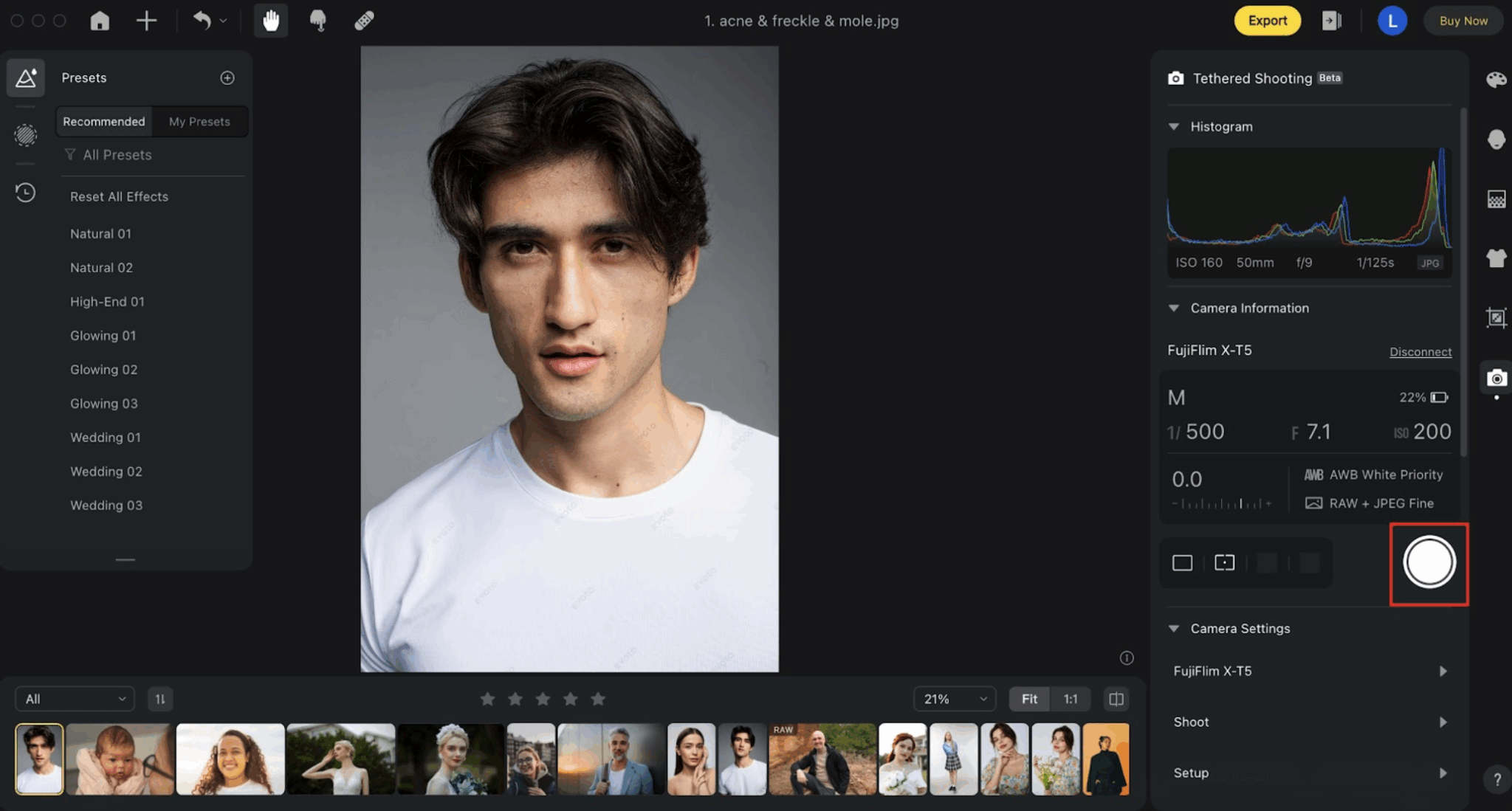Collapse the Histogram section
This screenshot has height=811, width=1512.
pyautogui.click(x=1174, y=126)
